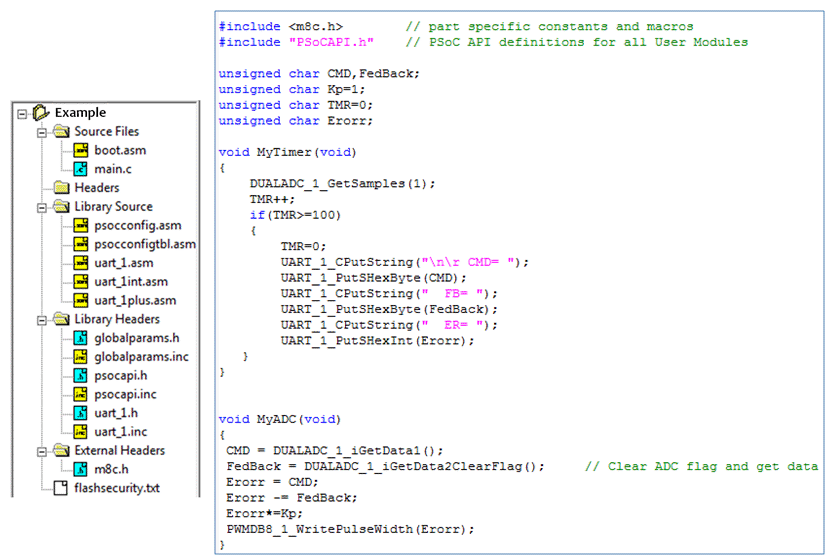Click the Headers folder icon
831x560 pixels.
click(x=61, y=188)
